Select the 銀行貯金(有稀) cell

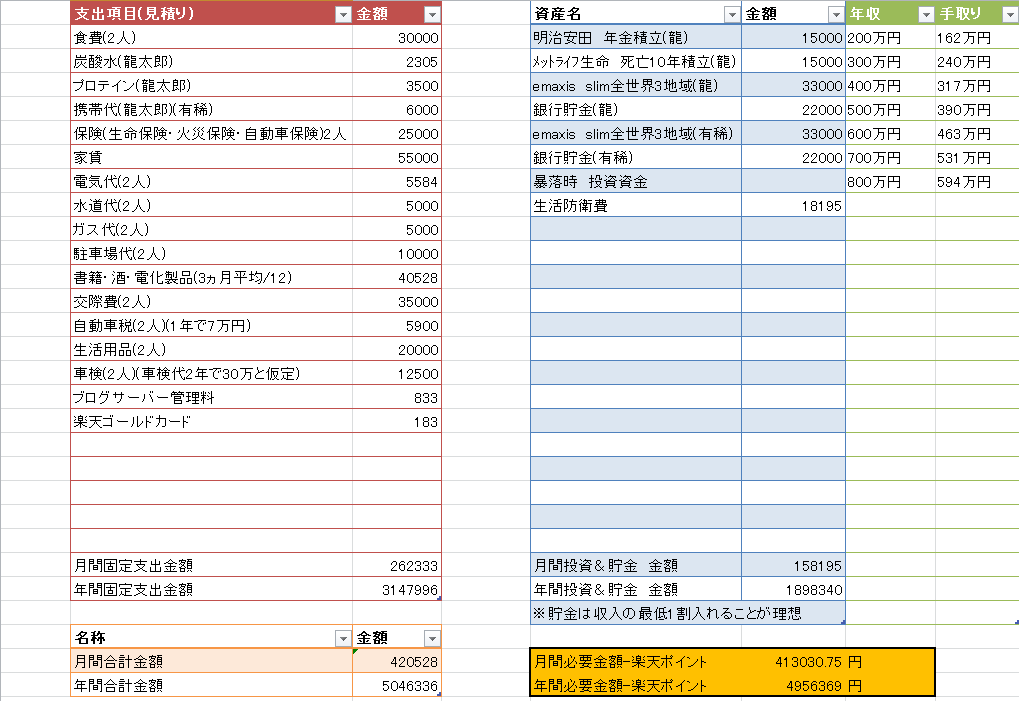click(x=636, y=158)
